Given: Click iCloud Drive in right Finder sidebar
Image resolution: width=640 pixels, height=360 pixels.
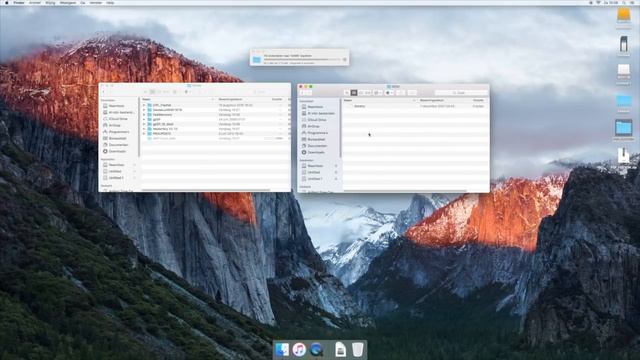Looking at the screenshot, I should [x=316, y=120].
